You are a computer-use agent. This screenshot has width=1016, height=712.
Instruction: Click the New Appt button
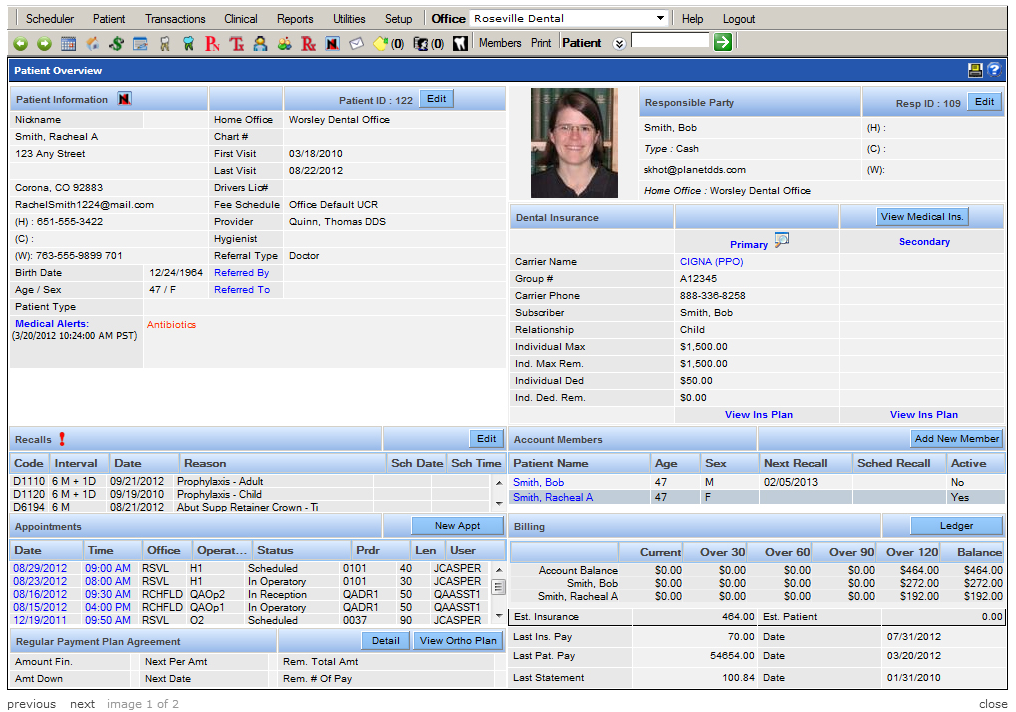[457, 525]
